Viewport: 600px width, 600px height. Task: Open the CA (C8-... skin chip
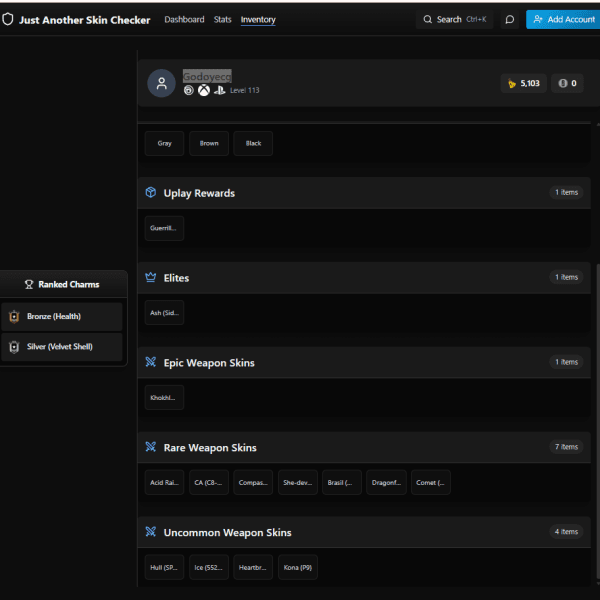click(209, 483)
